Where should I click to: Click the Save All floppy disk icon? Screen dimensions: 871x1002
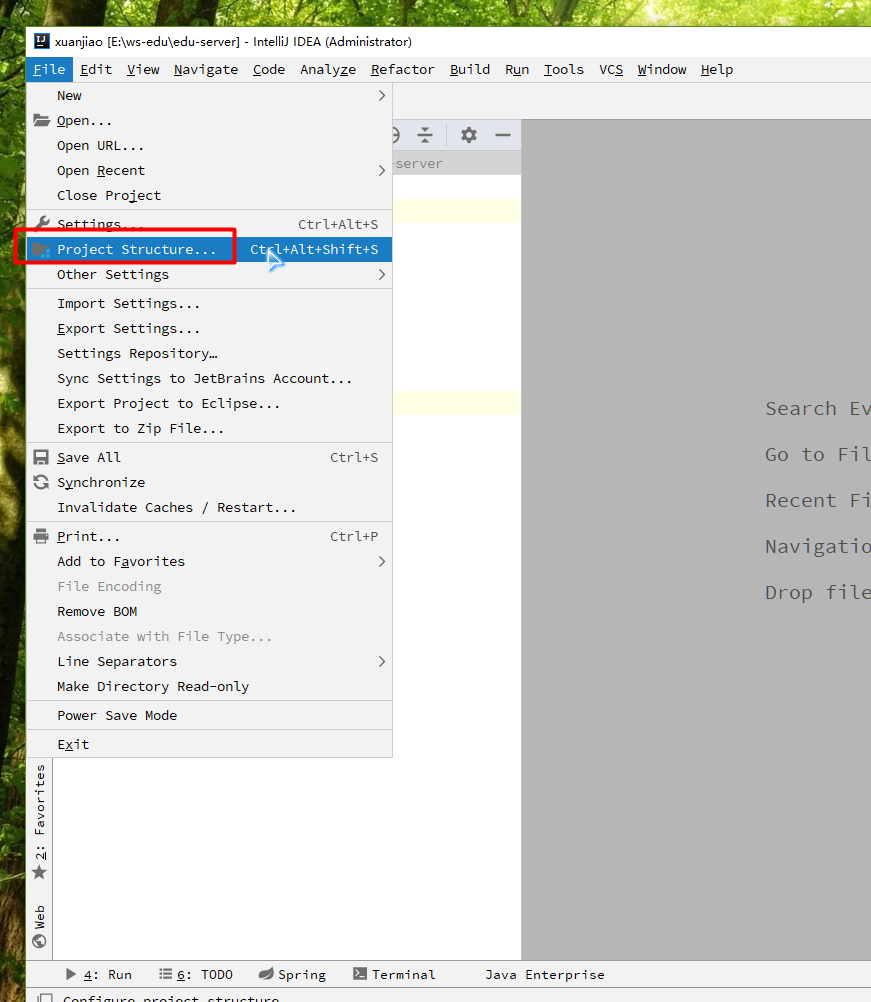42,458
